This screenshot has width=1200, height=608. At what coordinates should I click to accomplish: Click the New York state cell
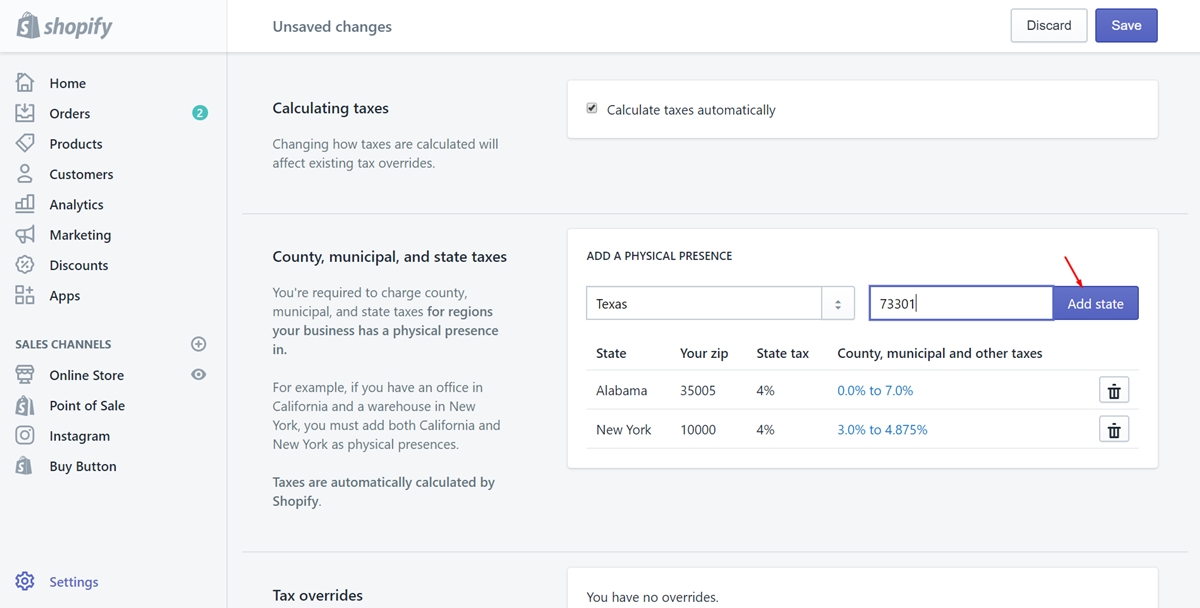624,430
